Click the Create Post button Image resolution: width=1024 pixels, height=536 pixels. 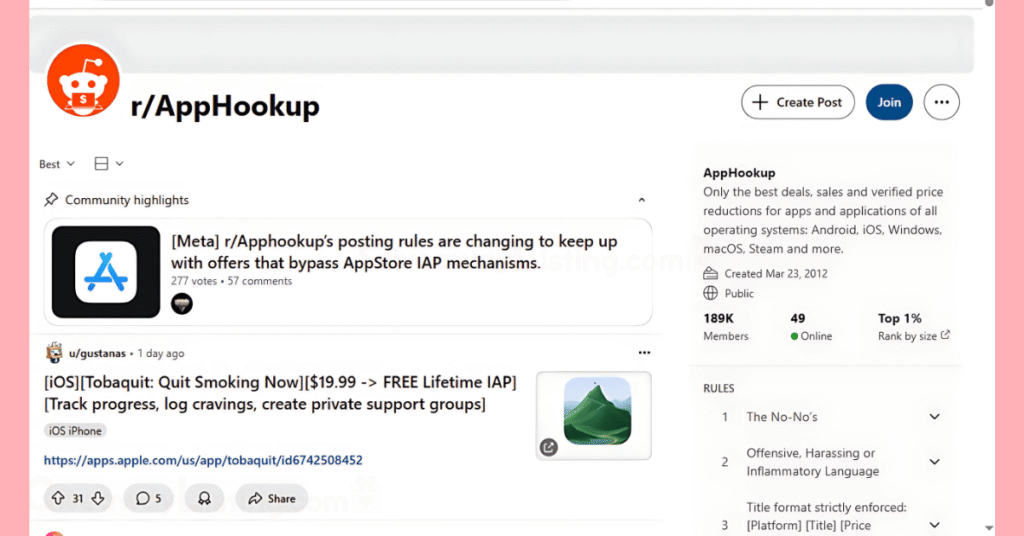tap(797, 102)
